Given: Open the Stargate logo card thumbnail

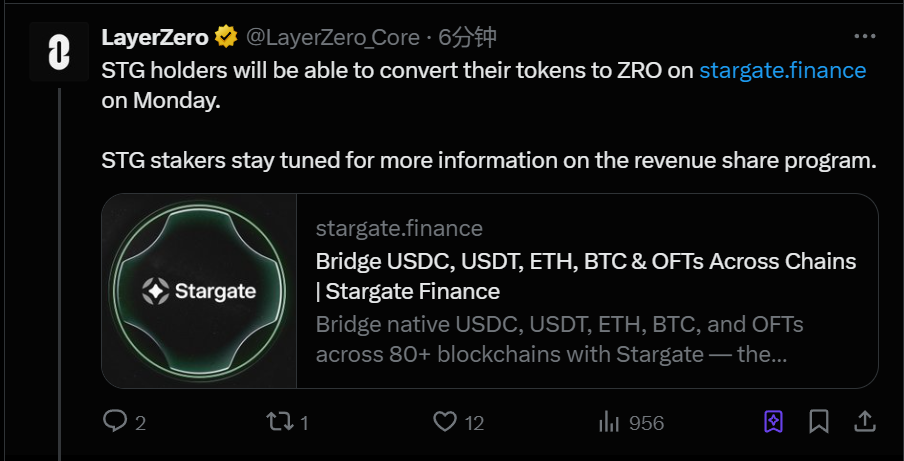Looking at the screenshot, I should (199, 291).
